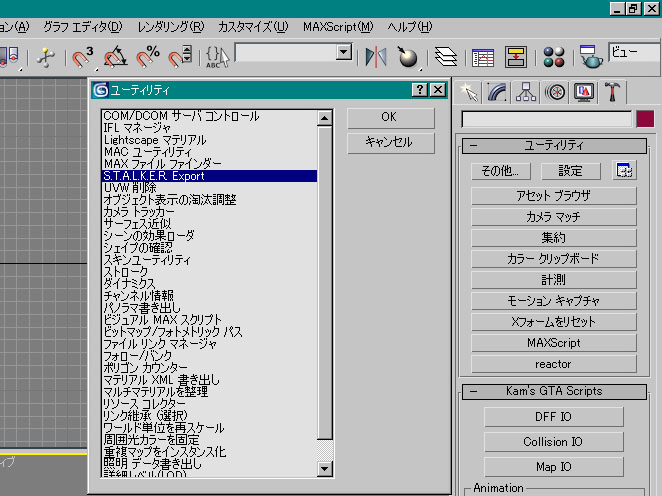Click the 集約 button
Viewport: 662px width, 496px height.
tap(553, 238)
